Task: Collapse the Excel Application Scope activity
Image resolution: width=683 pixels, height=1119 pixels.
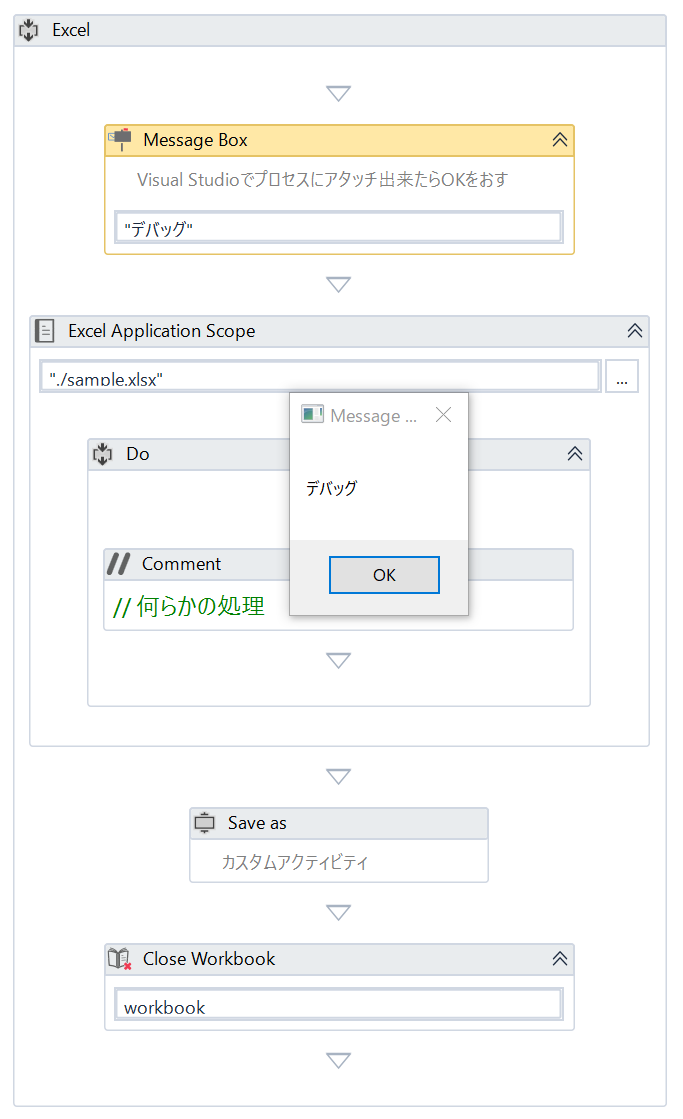Action: tap(635, 330)
